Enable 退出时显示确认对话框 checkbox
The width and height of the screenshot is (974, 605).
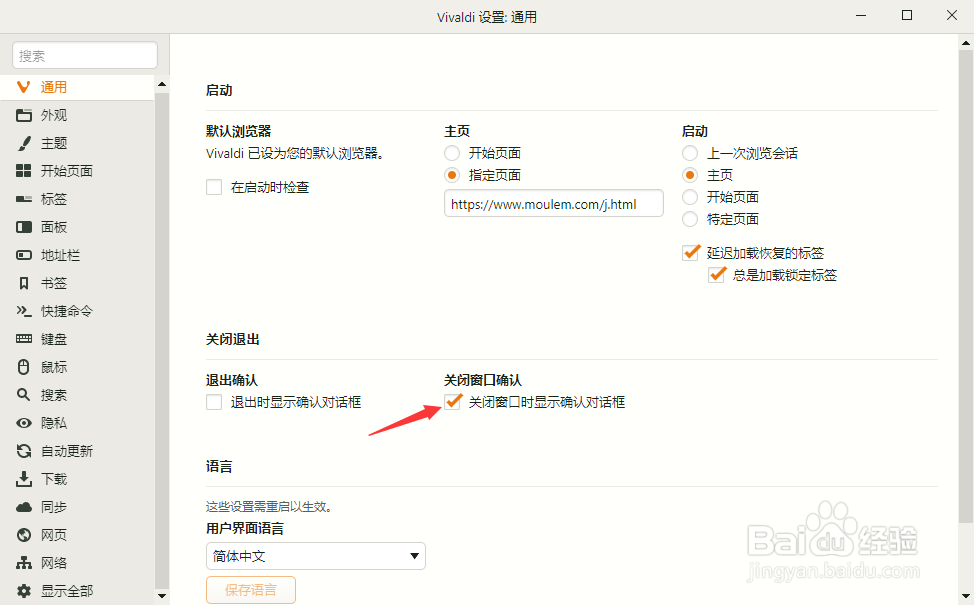(x=214, y=402)
